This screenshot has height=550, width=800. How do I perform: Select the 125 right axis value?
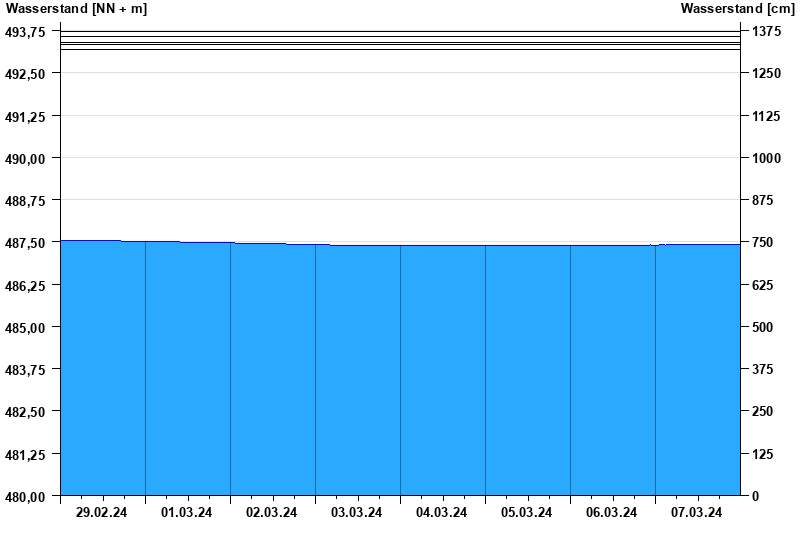tap(762, 454)
